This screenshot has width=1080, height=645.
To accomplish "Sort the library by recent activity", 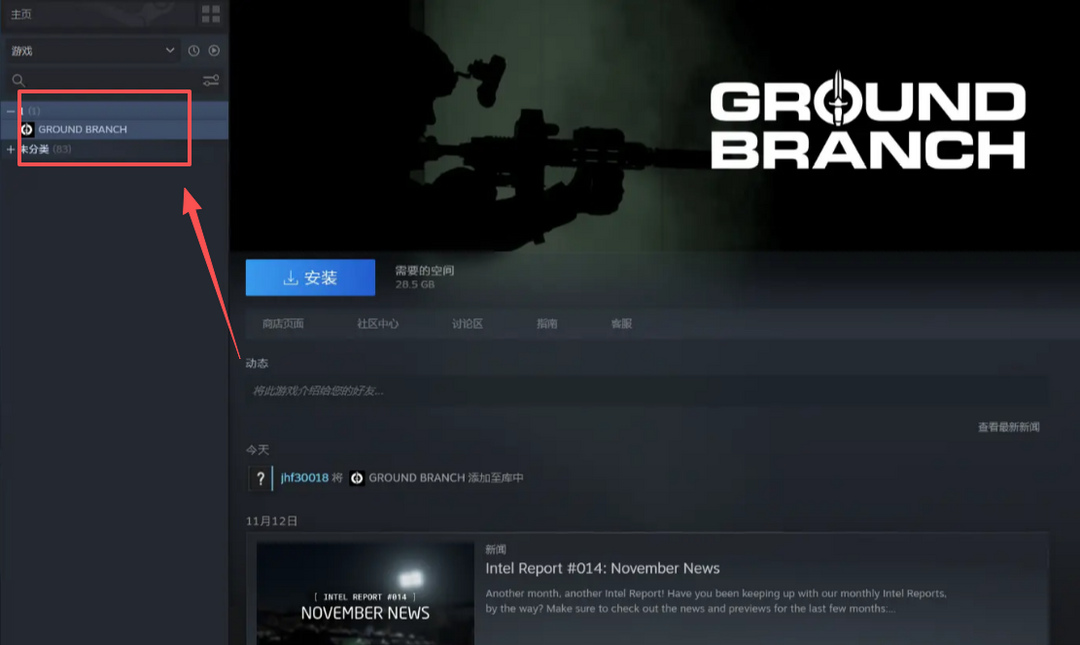I will (x=194, y=51).
